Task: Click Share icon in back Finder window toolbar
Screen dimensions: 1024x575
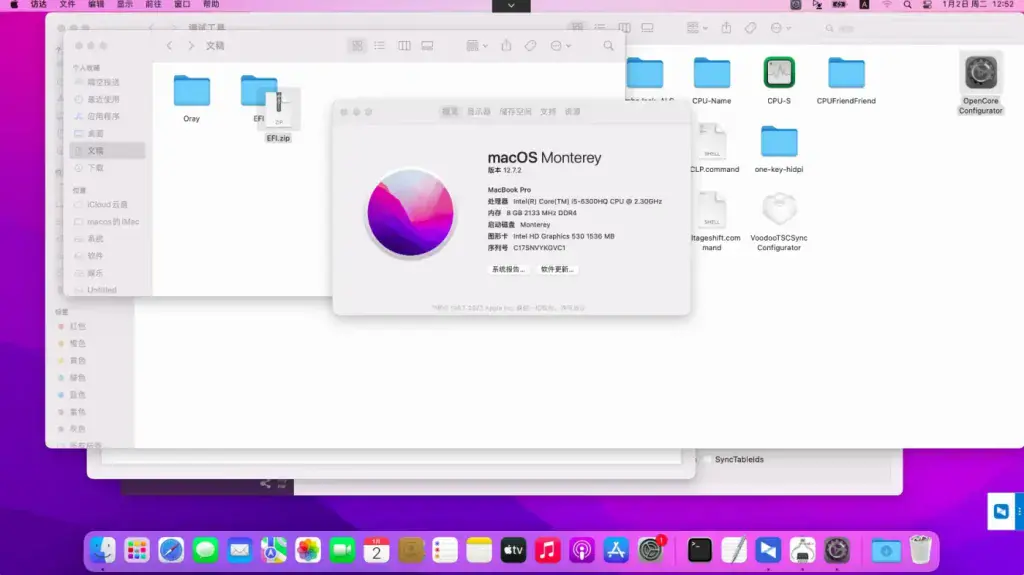Action: tap(726, 28)
